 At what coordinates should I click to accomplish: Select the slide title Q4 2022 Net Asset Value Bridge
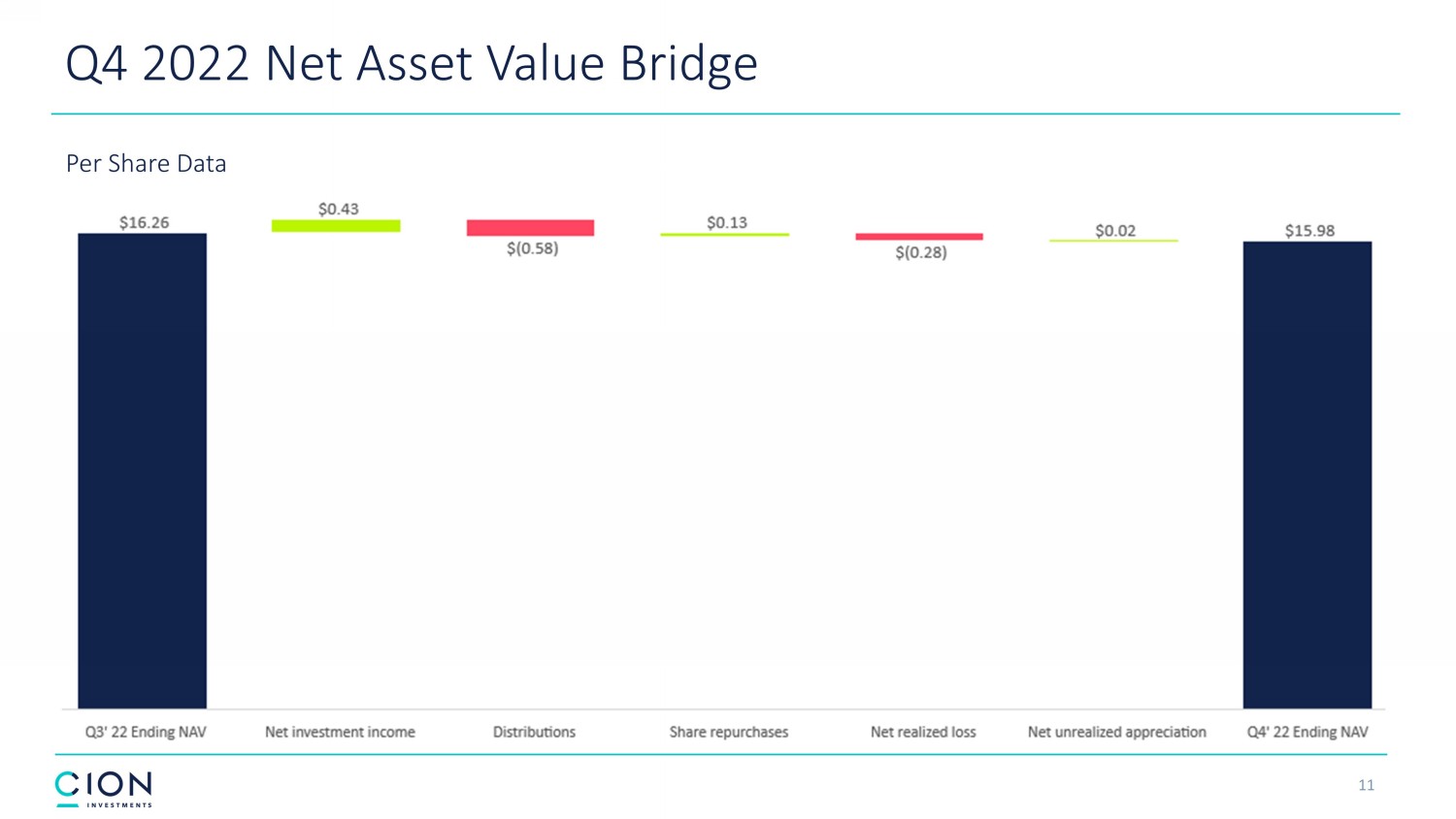(411, 64)
